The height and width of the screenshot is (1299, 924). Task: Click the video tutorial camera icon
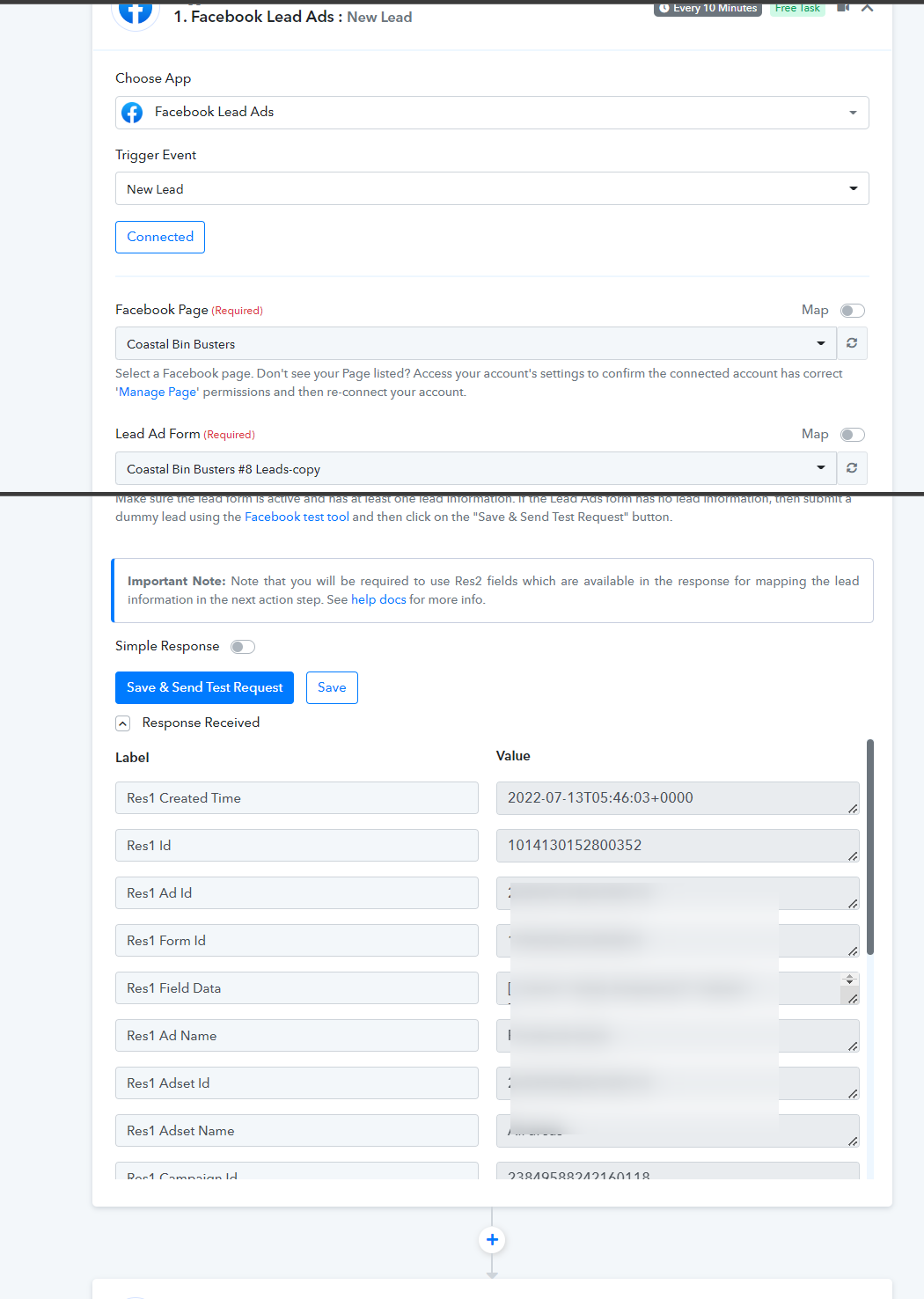pyautogui.click(x=843, y=8)
